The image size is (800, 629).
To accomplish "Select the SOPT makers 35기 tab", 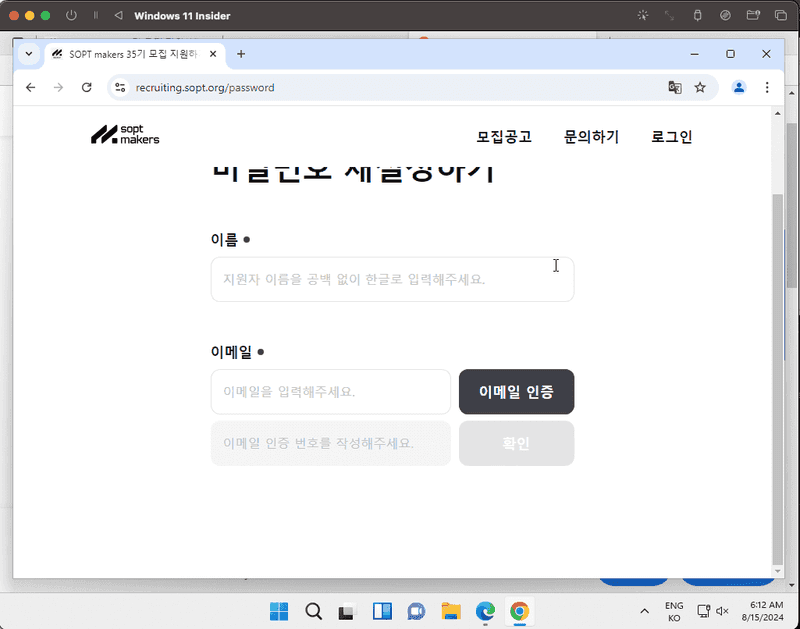I will [x=130, y=55].
